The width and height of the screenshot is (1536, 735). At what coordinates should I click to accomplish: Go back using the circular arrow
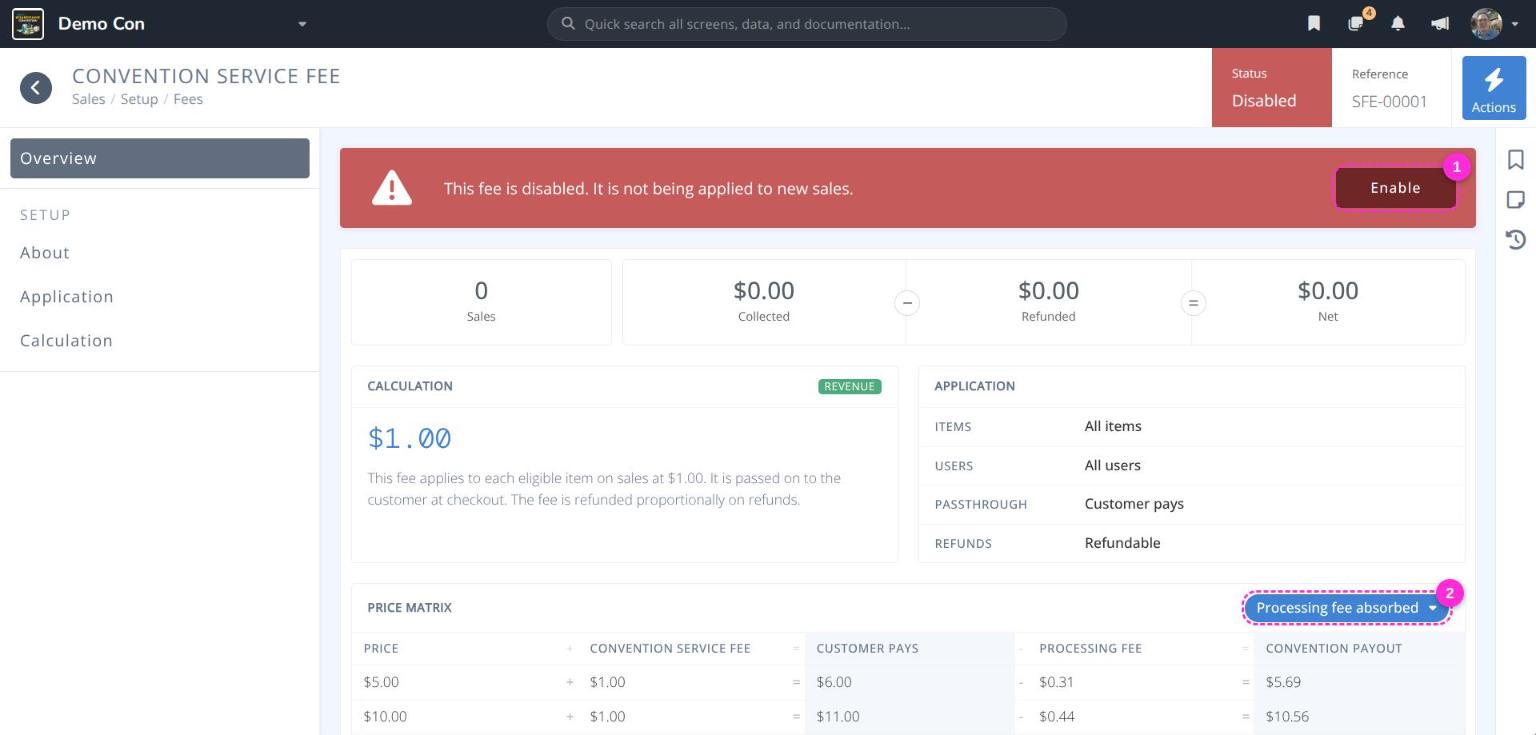(36, 87)
